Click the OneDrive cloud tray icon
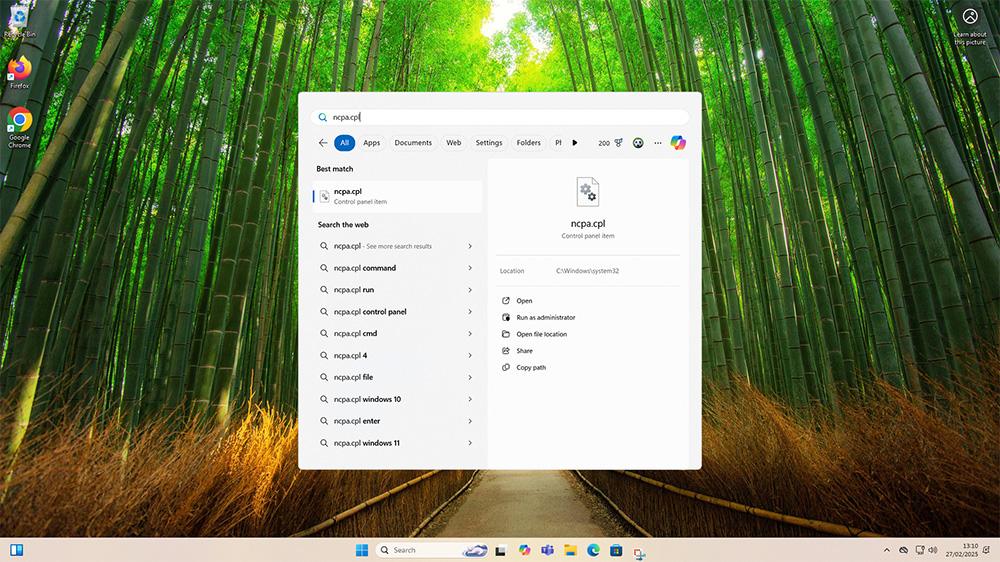This screenshot has height=562, width=1000. click(903, 550)
